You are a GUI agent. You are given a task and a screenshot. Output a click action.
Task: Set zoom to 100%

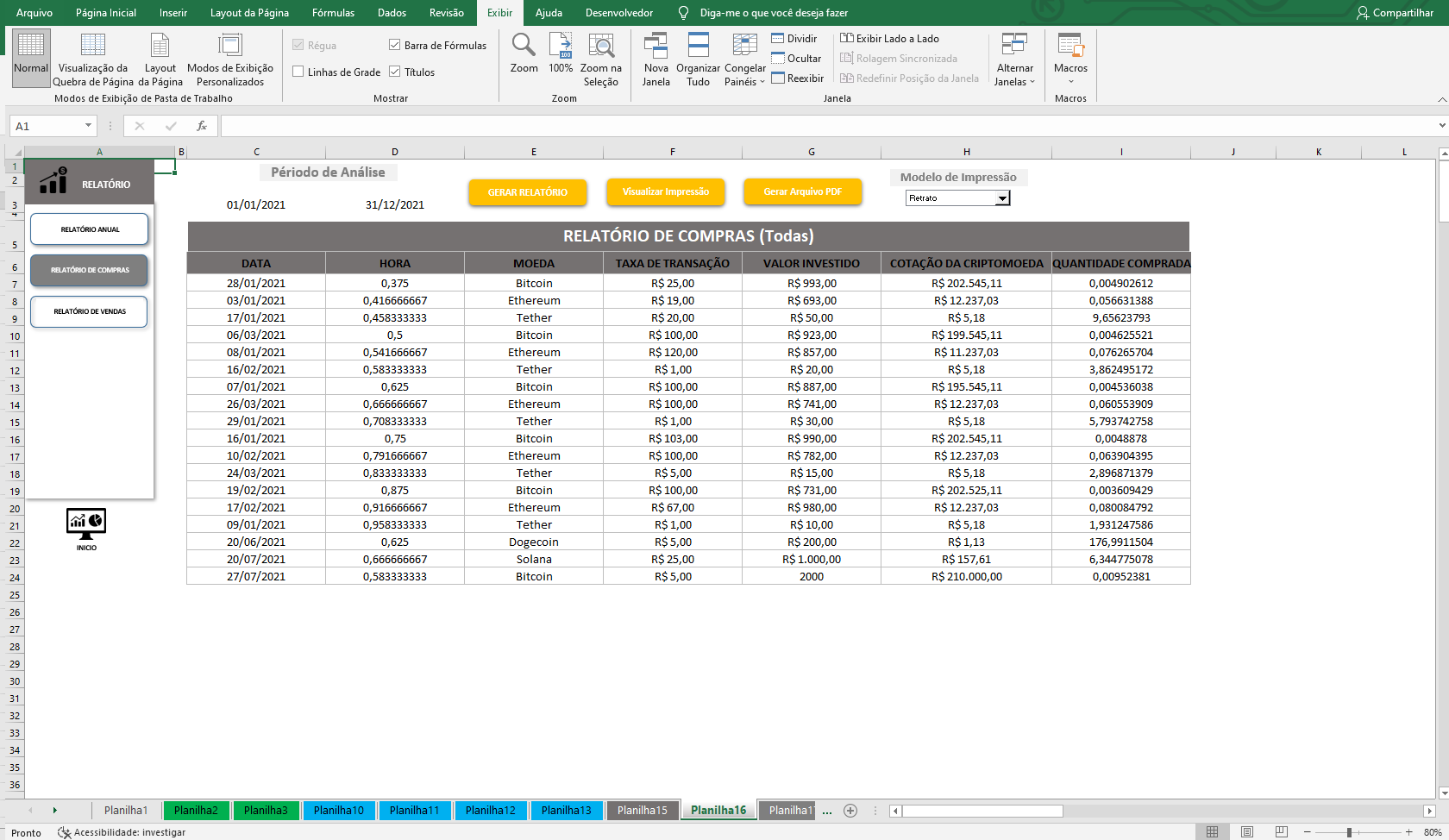tap(561, 53)
